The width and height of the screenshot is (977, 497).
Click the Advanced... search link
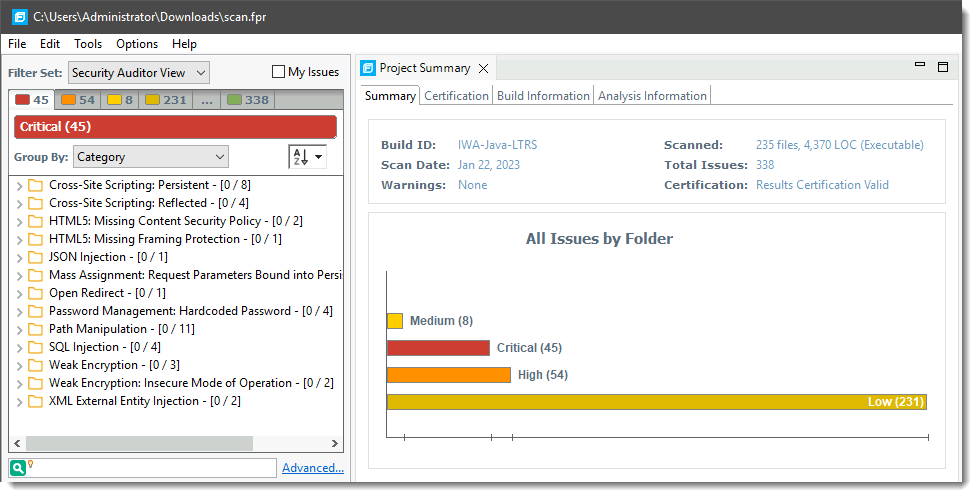click(x=313, y=468)
